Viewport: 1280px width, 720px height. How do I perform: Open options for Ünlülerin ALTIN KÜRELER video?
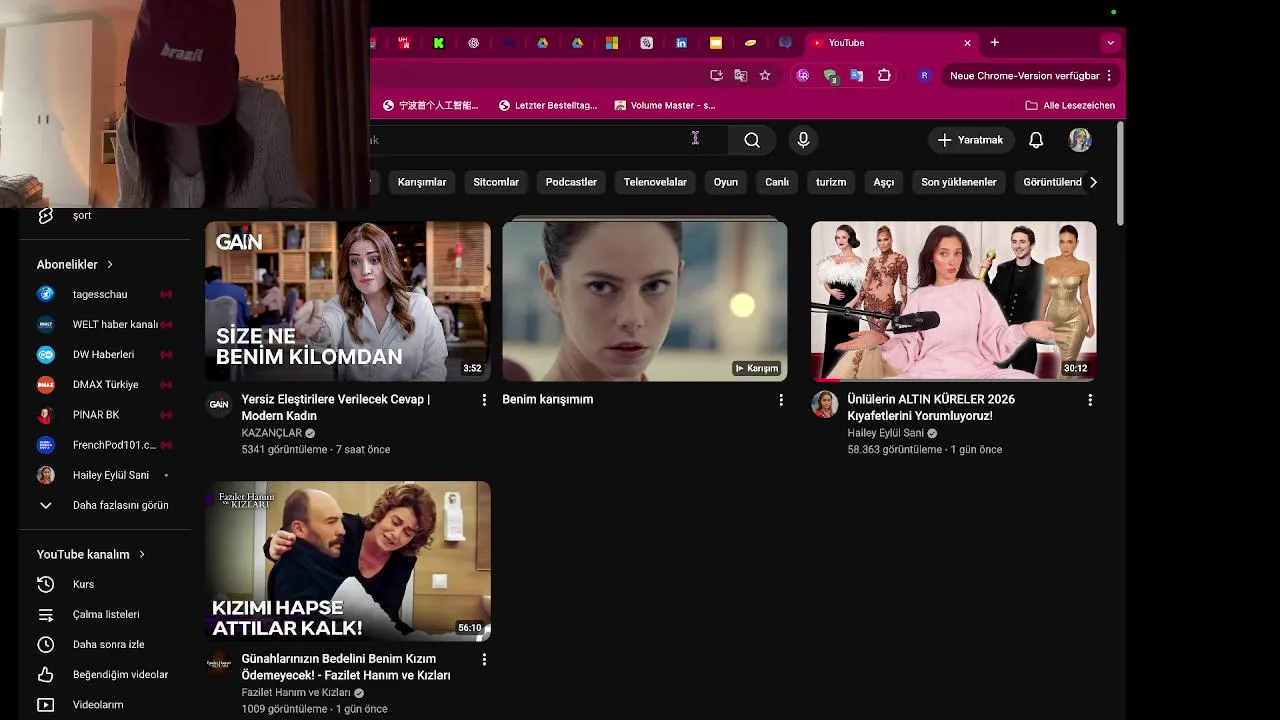1090,400
